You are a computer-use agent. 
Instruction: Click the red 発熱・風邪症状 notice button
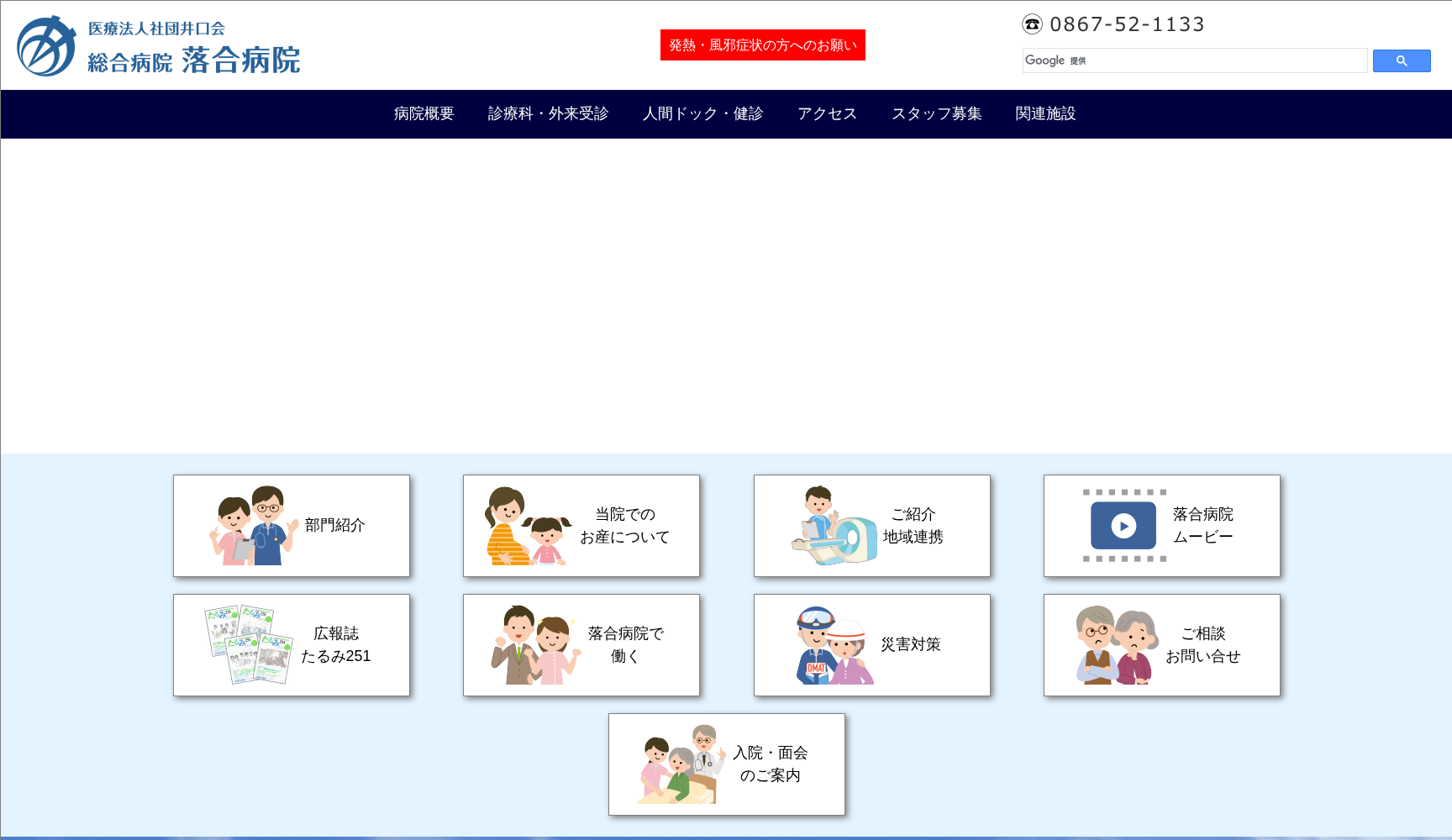[x=762, y=45]
